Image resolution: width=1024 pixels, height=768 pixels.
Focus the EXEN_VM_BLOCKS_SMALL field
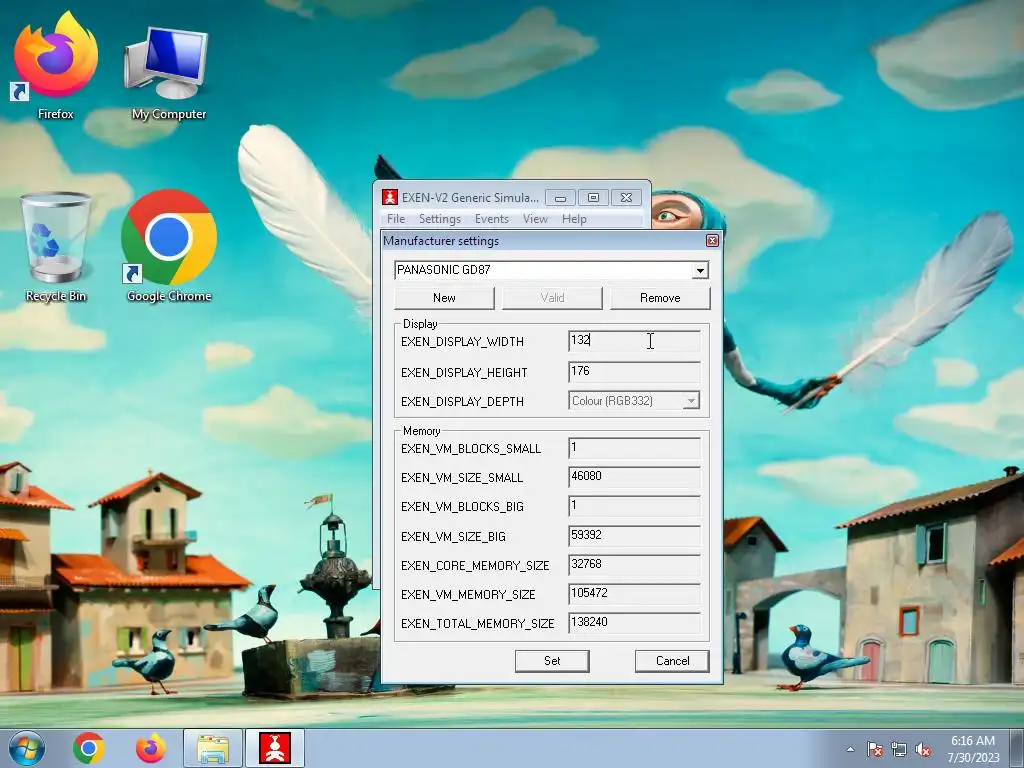[634, 448]
